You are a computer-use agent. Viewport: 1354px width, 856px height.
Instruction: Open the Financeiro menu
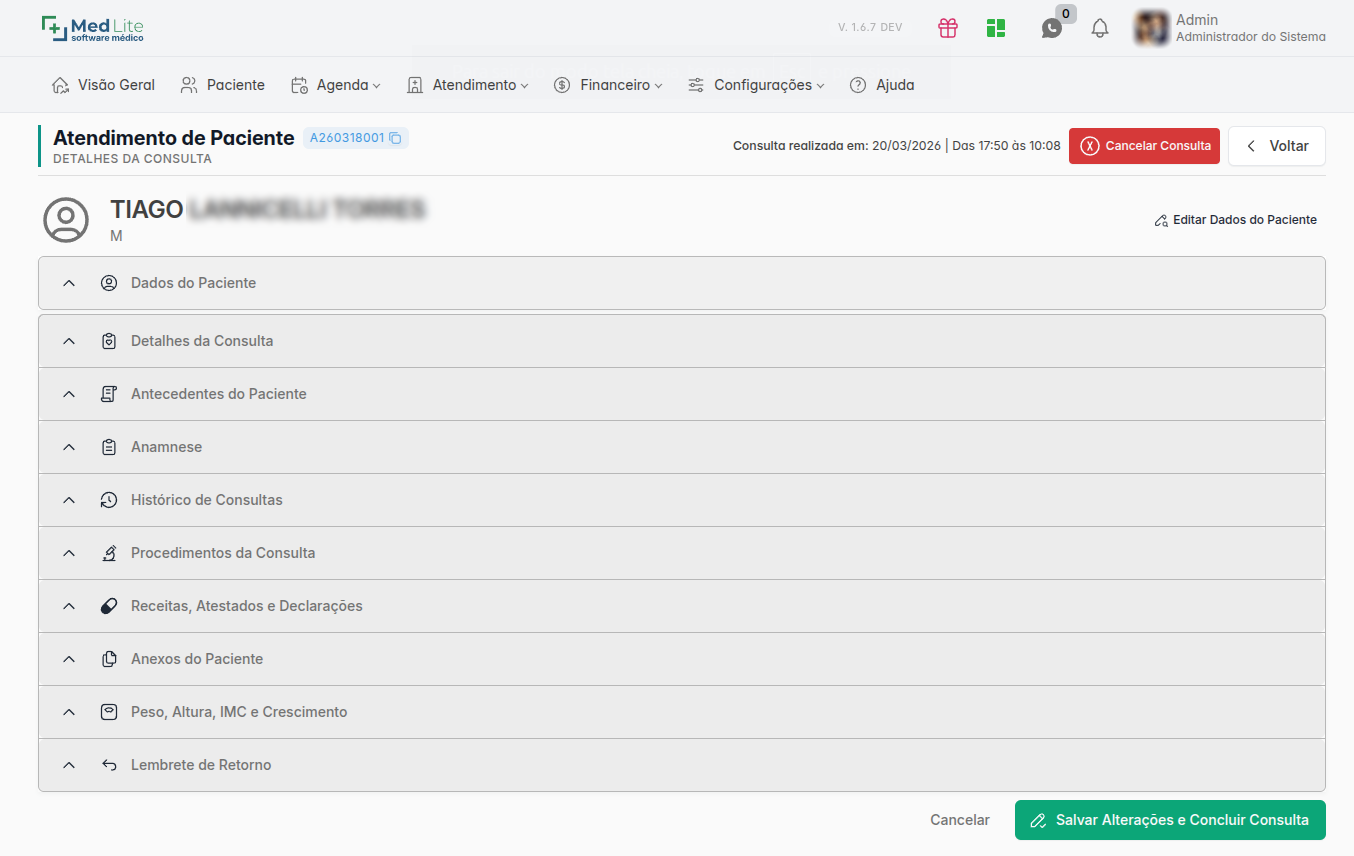coord(608,85)
